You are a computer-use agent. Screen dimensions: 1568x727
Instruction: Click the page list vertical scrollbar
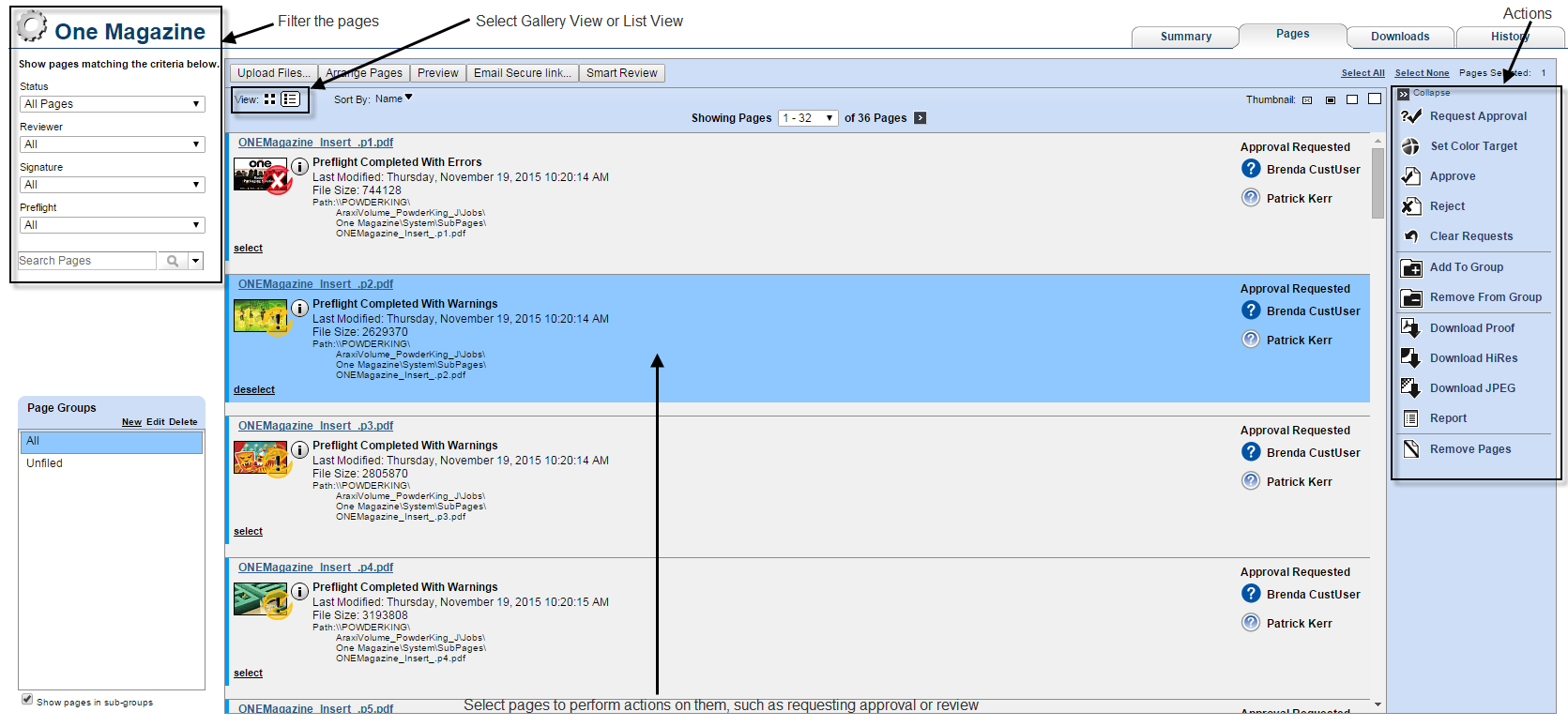(1378, 183)
